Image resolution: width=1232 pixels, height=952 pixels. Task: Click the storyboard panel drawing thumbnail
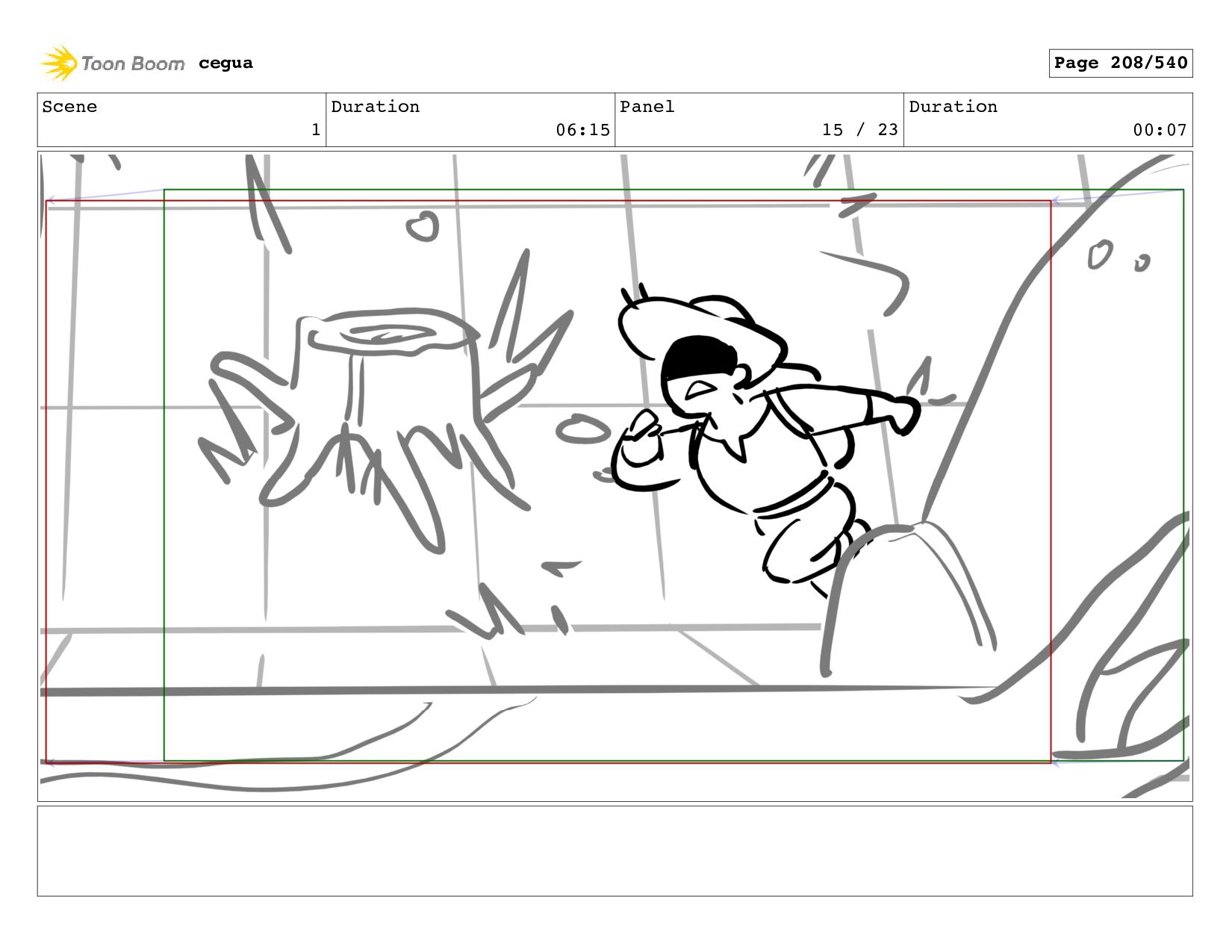[615, 476]
